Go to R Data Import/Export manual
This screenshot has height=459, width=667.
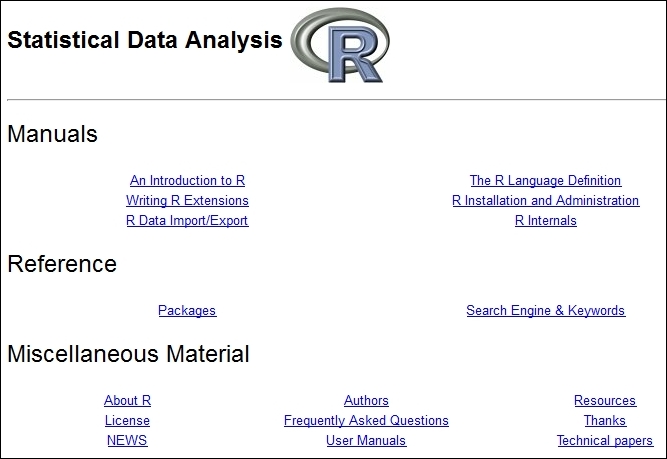click(x=187, y=220)
